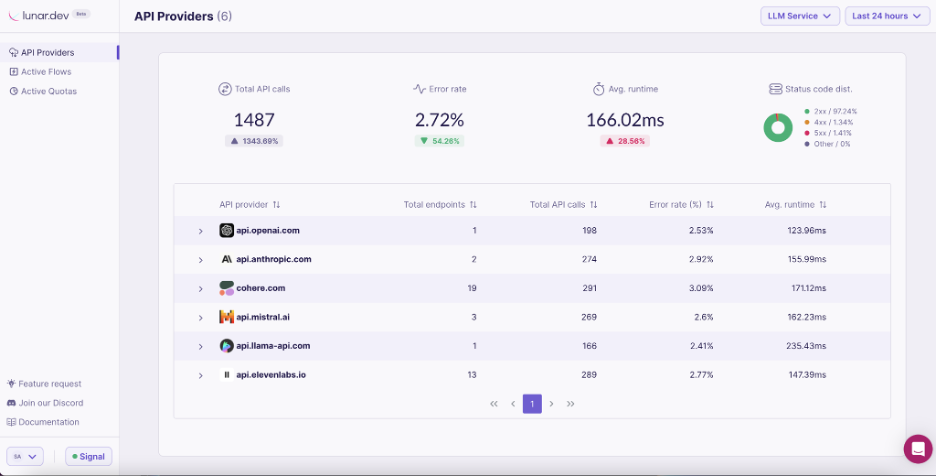Screen dimensions: 936x476
Task: Click cohere.com provider name
Action: click(261, 288)
